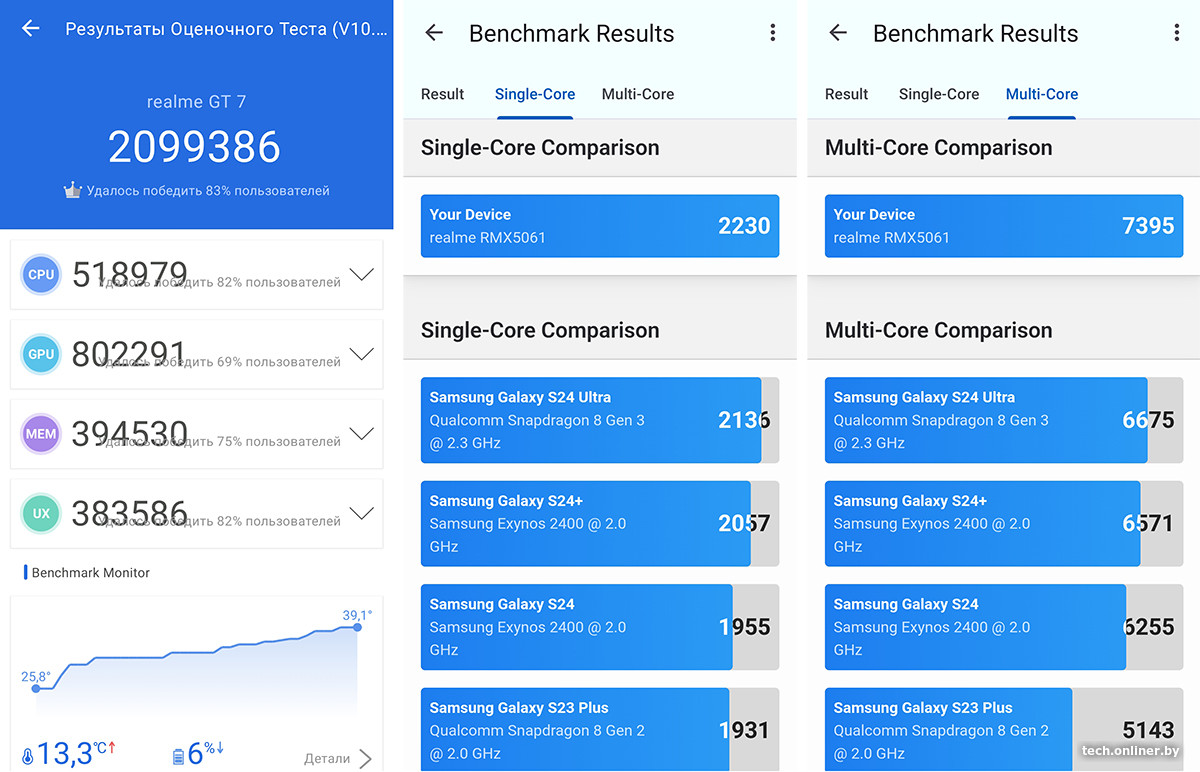Select Single-Core tab in the right screen
The image size is (1200, 772).
point(939,94)
